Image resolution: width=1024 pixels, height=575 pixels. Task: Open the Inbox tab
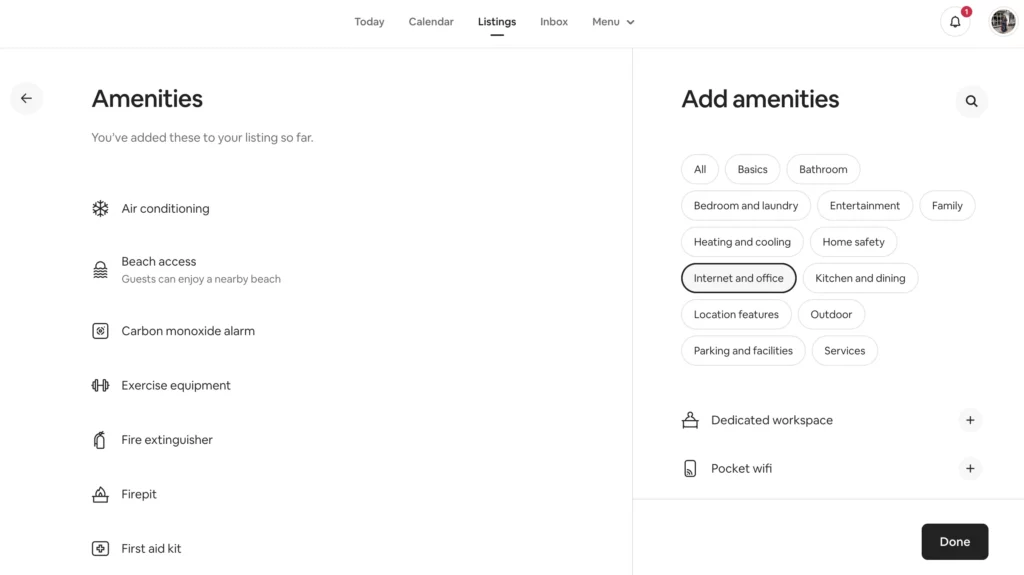pos(554,22)
